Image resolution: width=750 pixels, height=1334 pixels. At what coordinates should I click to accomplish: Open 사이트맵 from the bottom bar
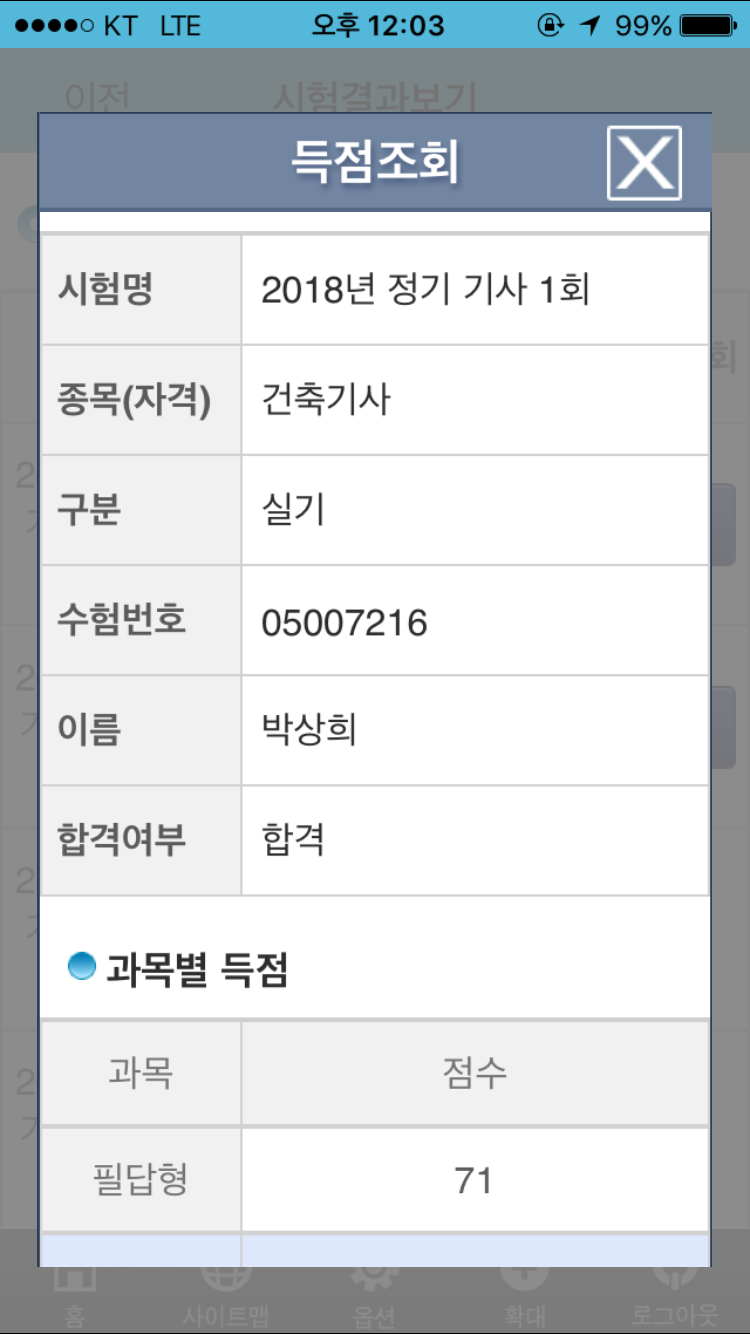tap(225, 1296)
